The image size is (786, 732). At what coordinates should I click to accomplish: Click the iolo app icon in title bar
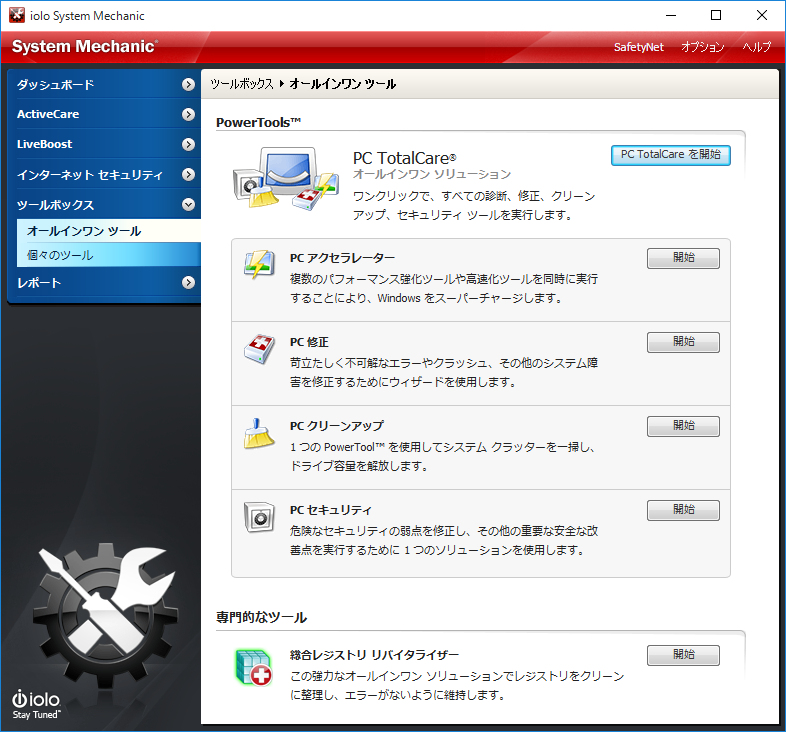(x=17, y=16)
